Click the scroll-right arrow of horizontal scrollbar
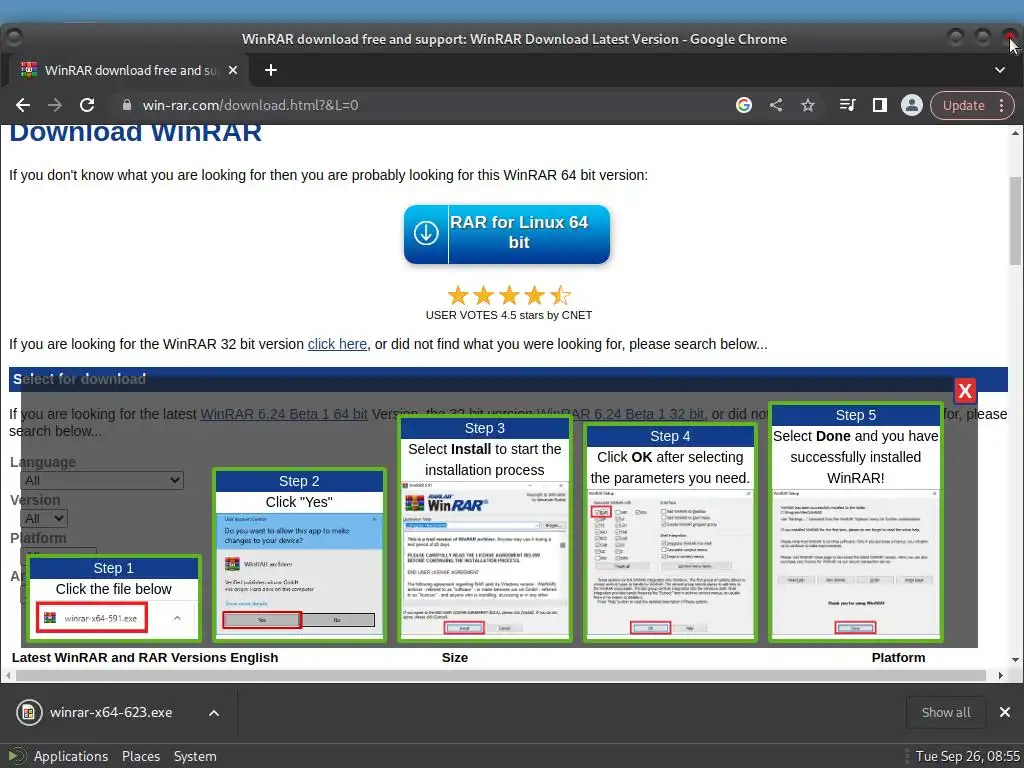This screenshot has height=768, width=1024. (x=1000, y=675)
